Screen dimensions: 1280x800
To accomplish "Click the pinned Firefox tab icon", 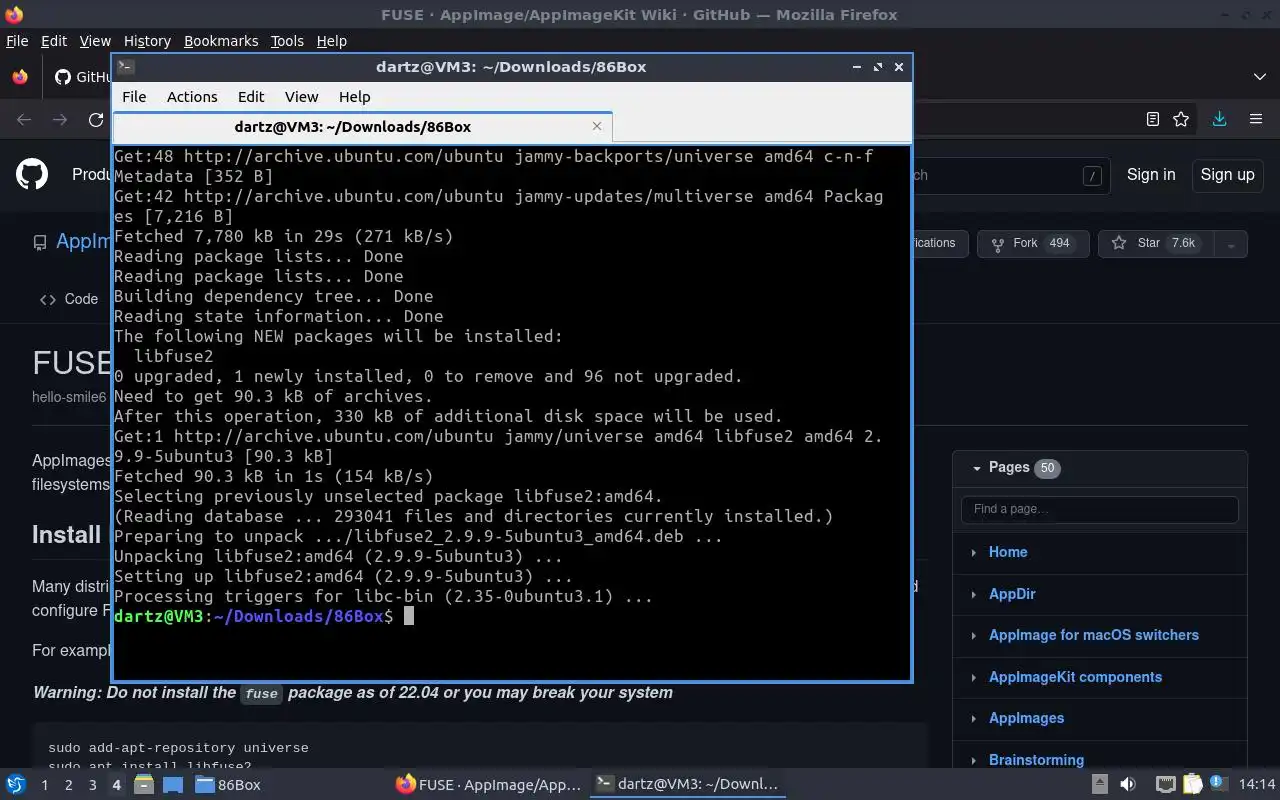I will (x=19, y=77).
